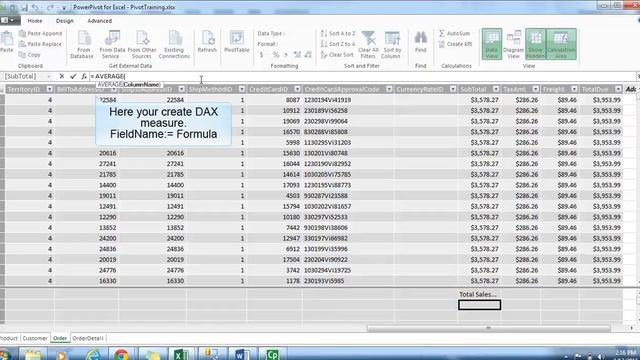Click Clear Sort in the ribbon

click(x=337, y=55)
